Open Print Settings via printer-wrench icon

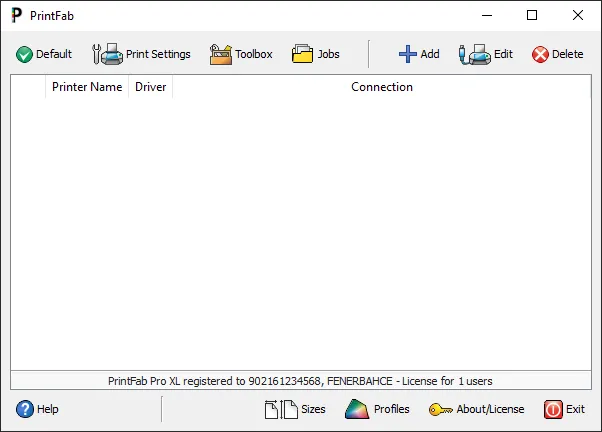(x=107, y=54)
